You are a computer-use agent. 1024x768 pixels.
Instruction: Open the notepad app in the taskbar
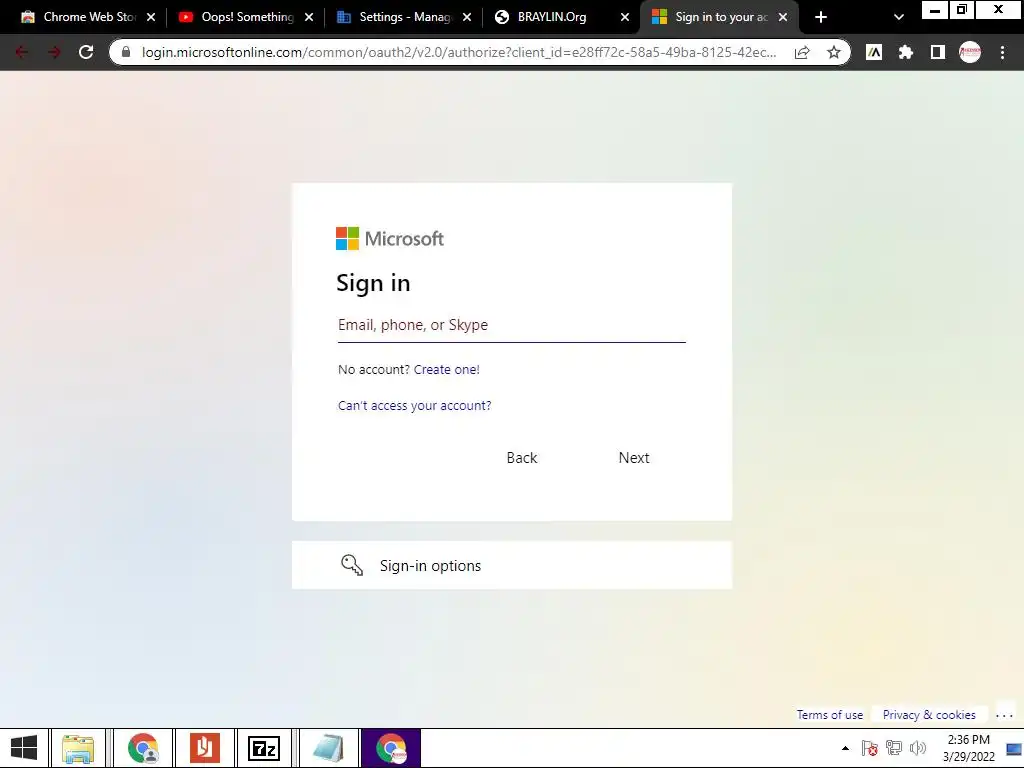pyautogui.click(x=328, y=748)
